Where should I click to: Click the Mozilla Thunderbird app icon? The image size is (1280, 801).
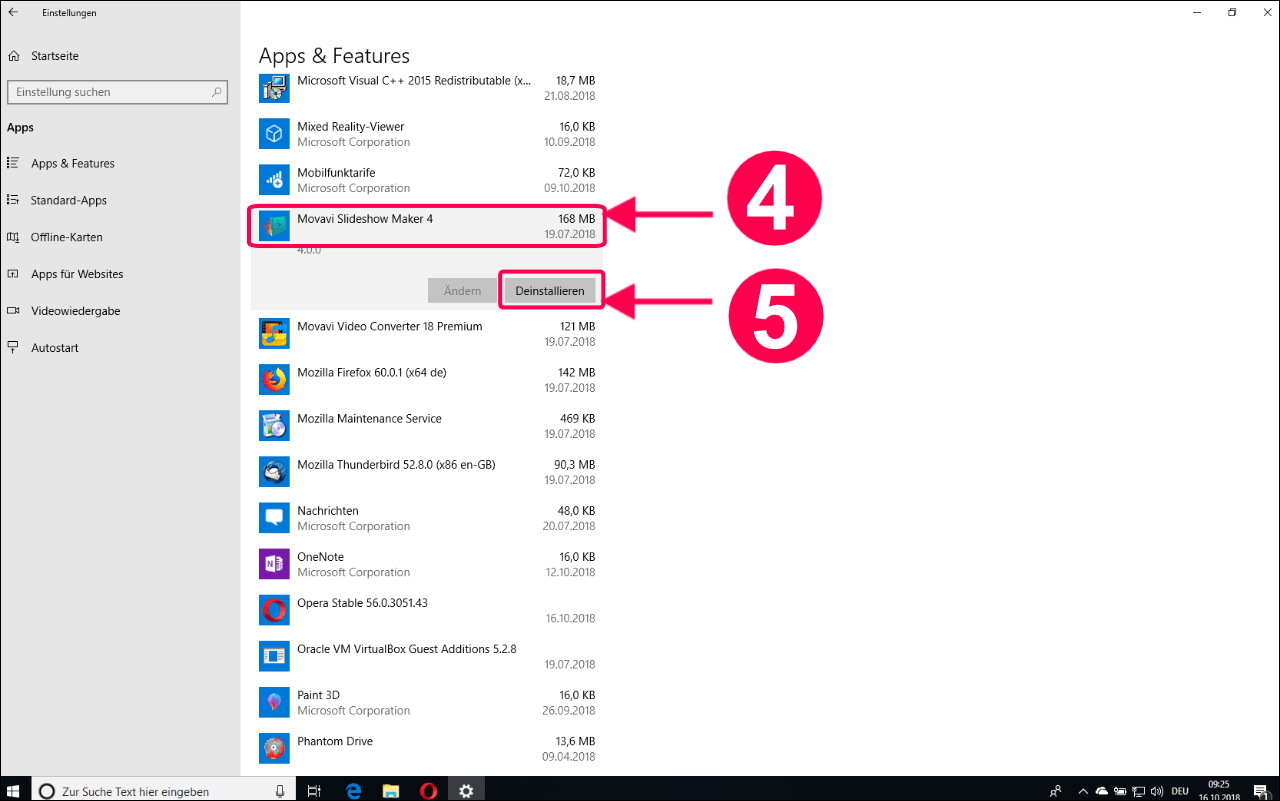point(274,472)
